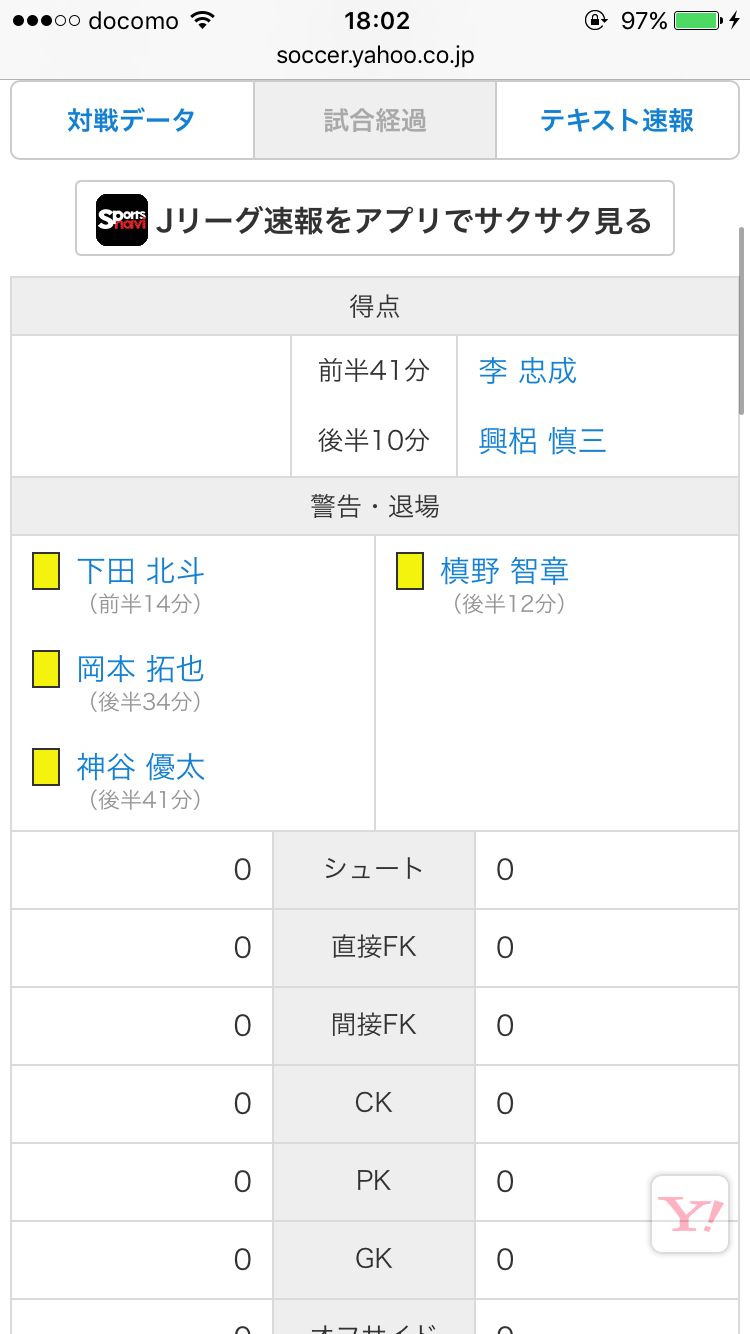Image resolution: width=750 pixels, height=1334 pixels.
Task: Open Jリーグ速報をアプリでサクサク見る banner
Action: (375, 219)
